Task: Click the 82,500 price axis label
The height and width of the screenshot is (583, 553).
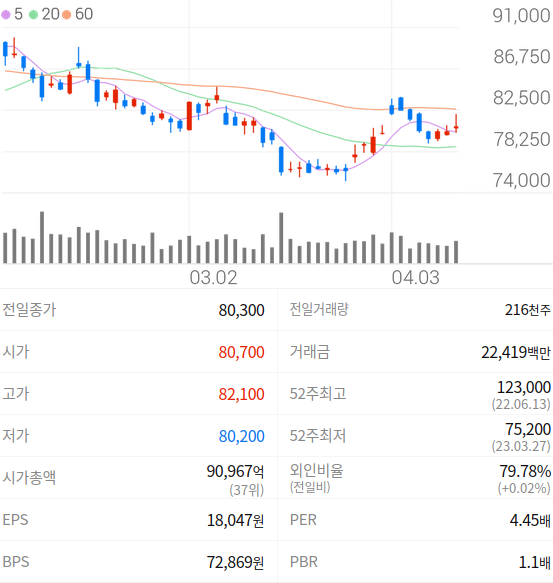Action: pyautogui.click(x=522, y=98)
